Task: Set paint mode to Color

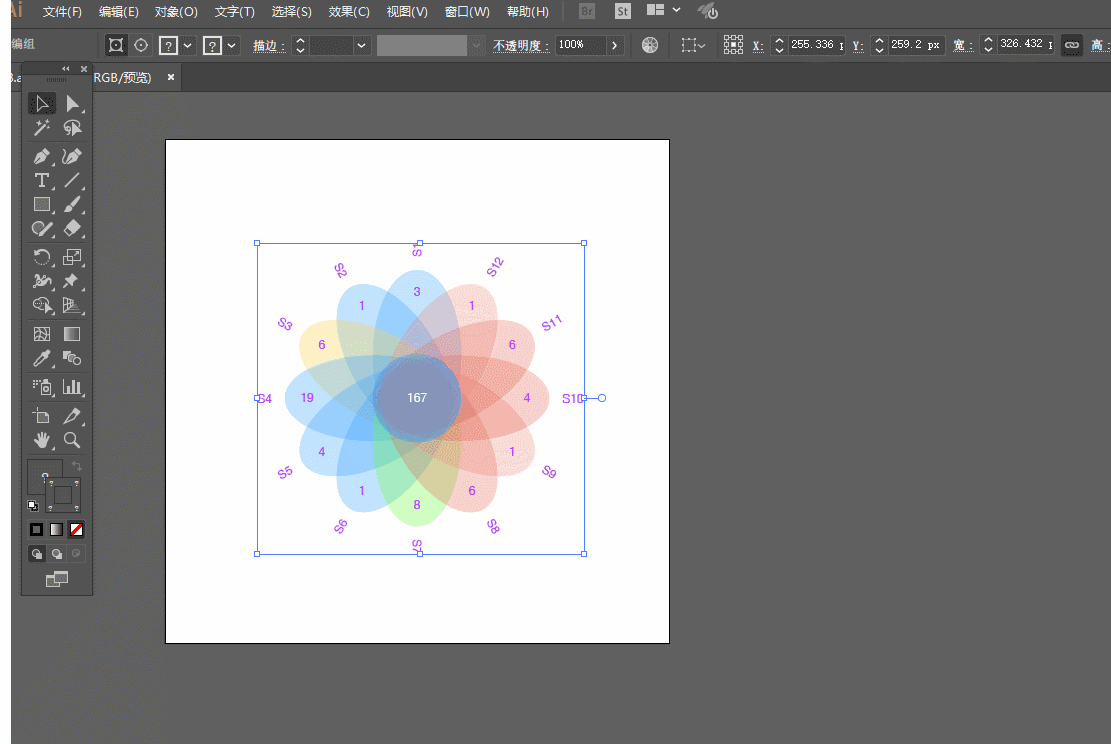Action: 36,529
